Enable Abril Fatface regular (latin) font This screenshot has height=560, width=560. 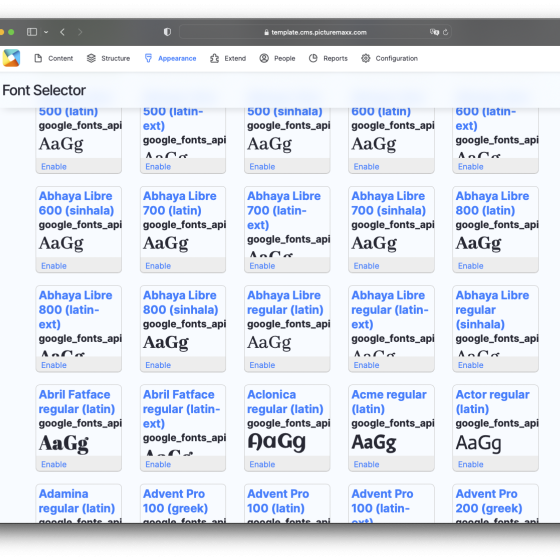pyautogui.click(x=54, y=464)
